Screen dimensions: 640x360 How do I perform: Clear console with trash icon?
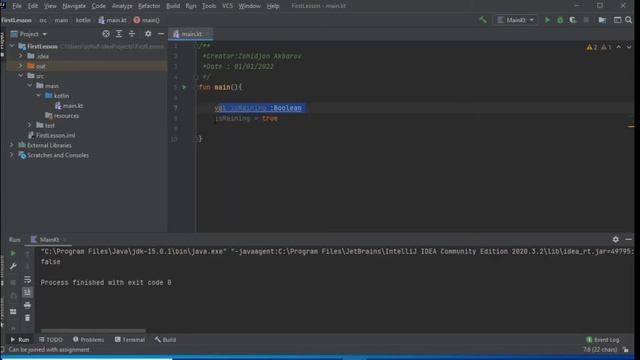click(x=27, y=318)
